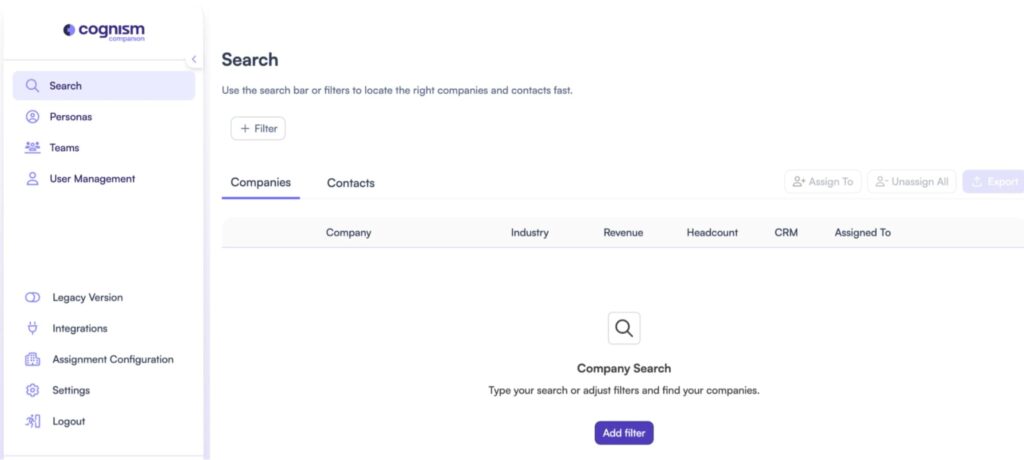Image resolution: width=1024 pixels, height=460 pixels.
Task: Click the Teams group icon
Action: click(x=32, y=148)
